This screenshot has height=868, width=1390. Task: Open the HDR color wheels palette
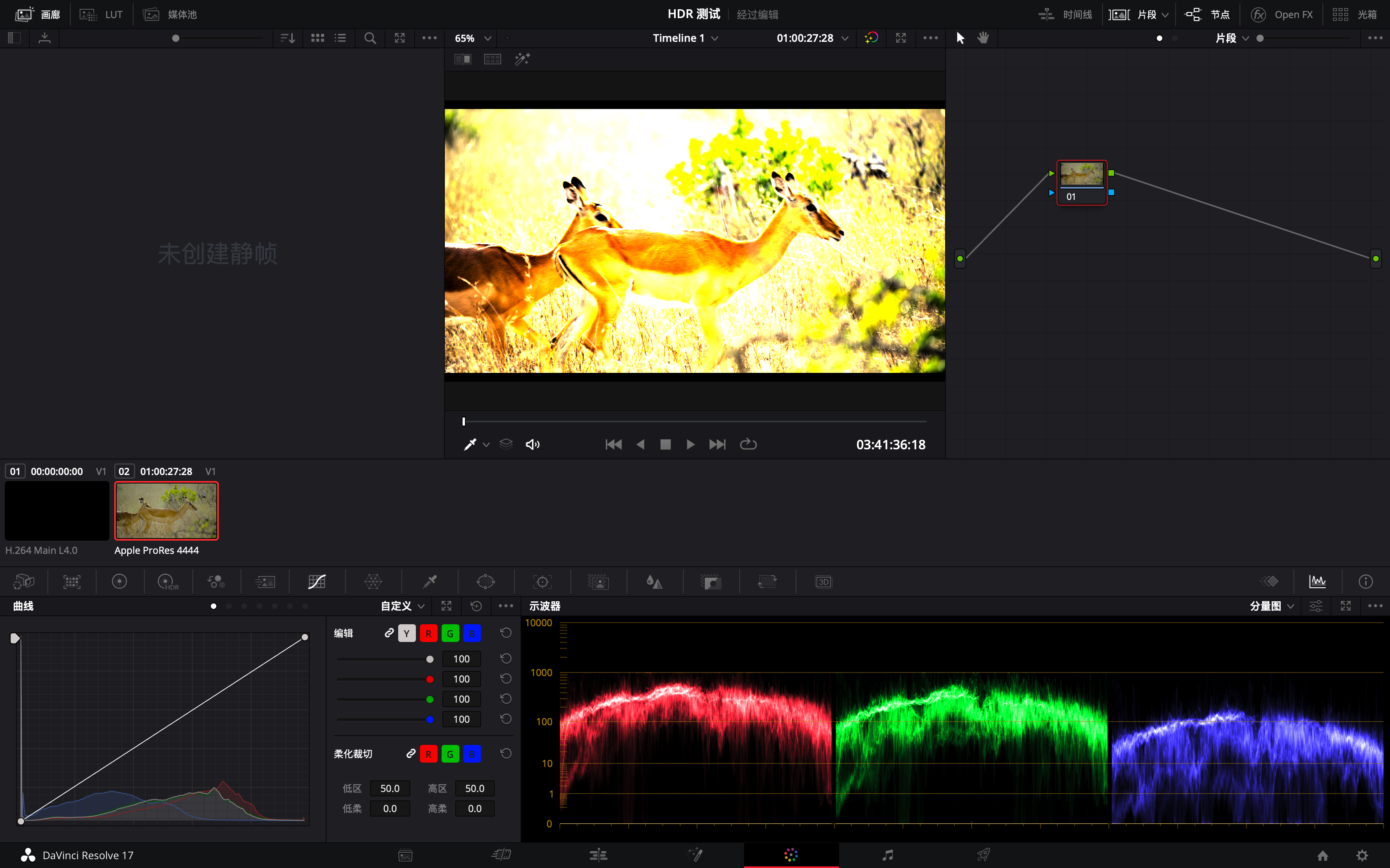(168, 582)
